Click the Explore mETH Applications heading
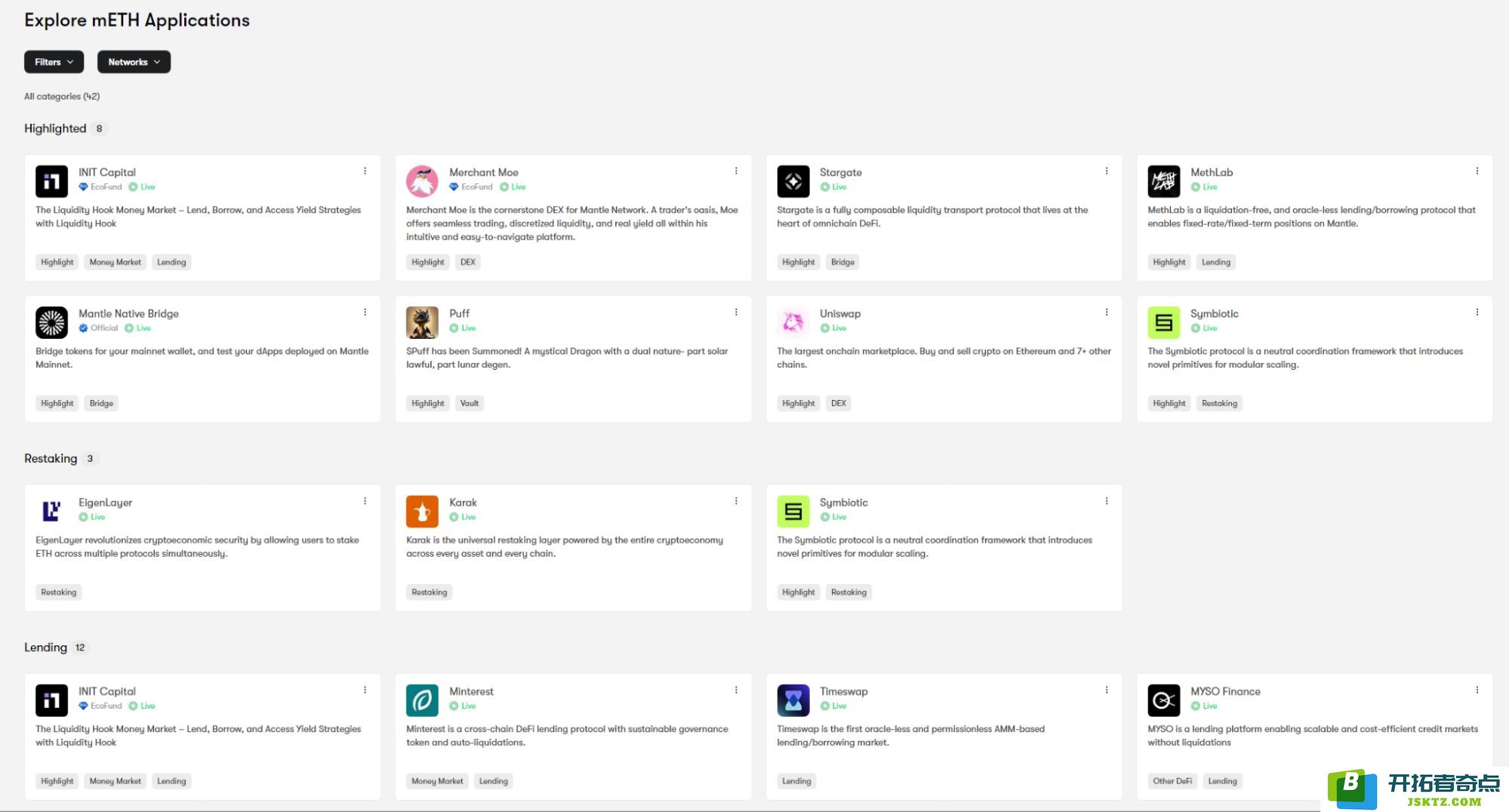Image resolution: width=1509 pixels, height=812 pixels. (137, 20)
